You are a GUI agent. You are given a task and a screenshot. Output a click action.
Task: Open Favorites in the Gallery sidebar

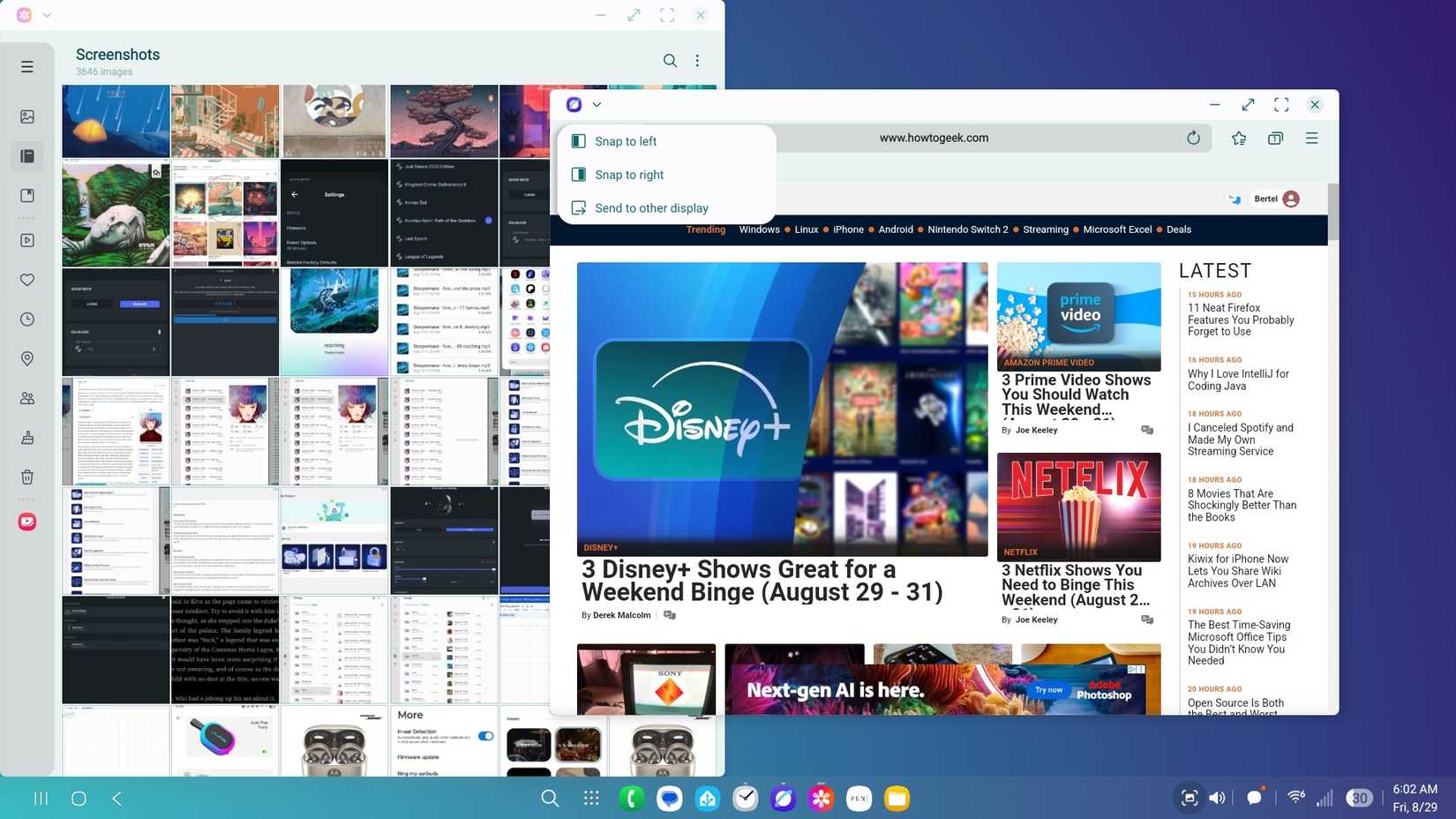click(x=27, y=279)
